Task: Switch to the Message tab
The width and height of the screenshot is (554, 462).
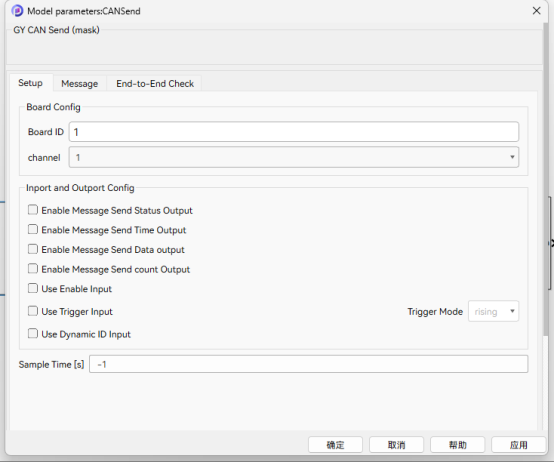Action: [79, 84]
